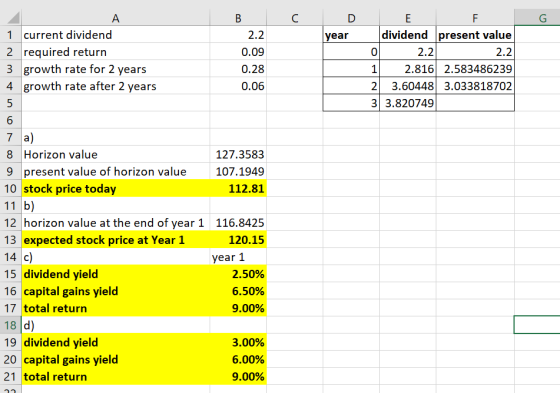The height and width of the screenshot is (393, 560).
Task: Select row 18 header
Action: point(10,325)
